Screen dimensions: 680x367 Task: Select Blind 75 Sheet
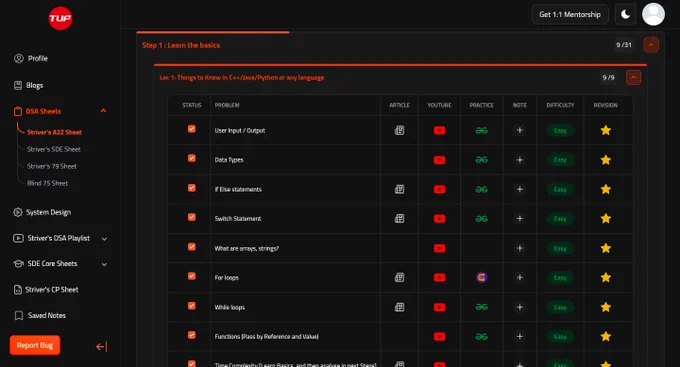[x=47, y=183]
